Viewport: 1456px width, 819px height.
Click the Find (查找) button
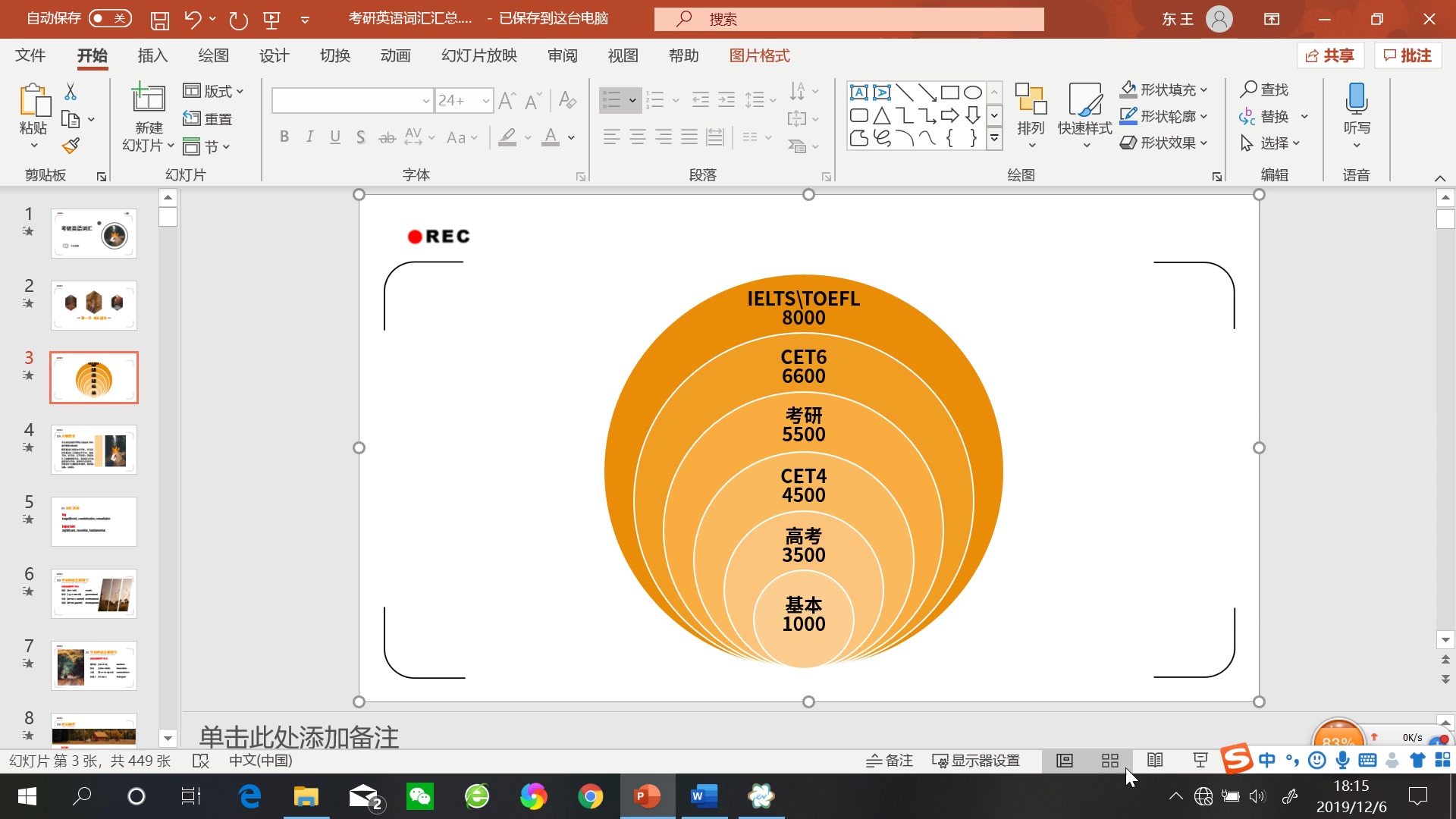coord(1264,89)
